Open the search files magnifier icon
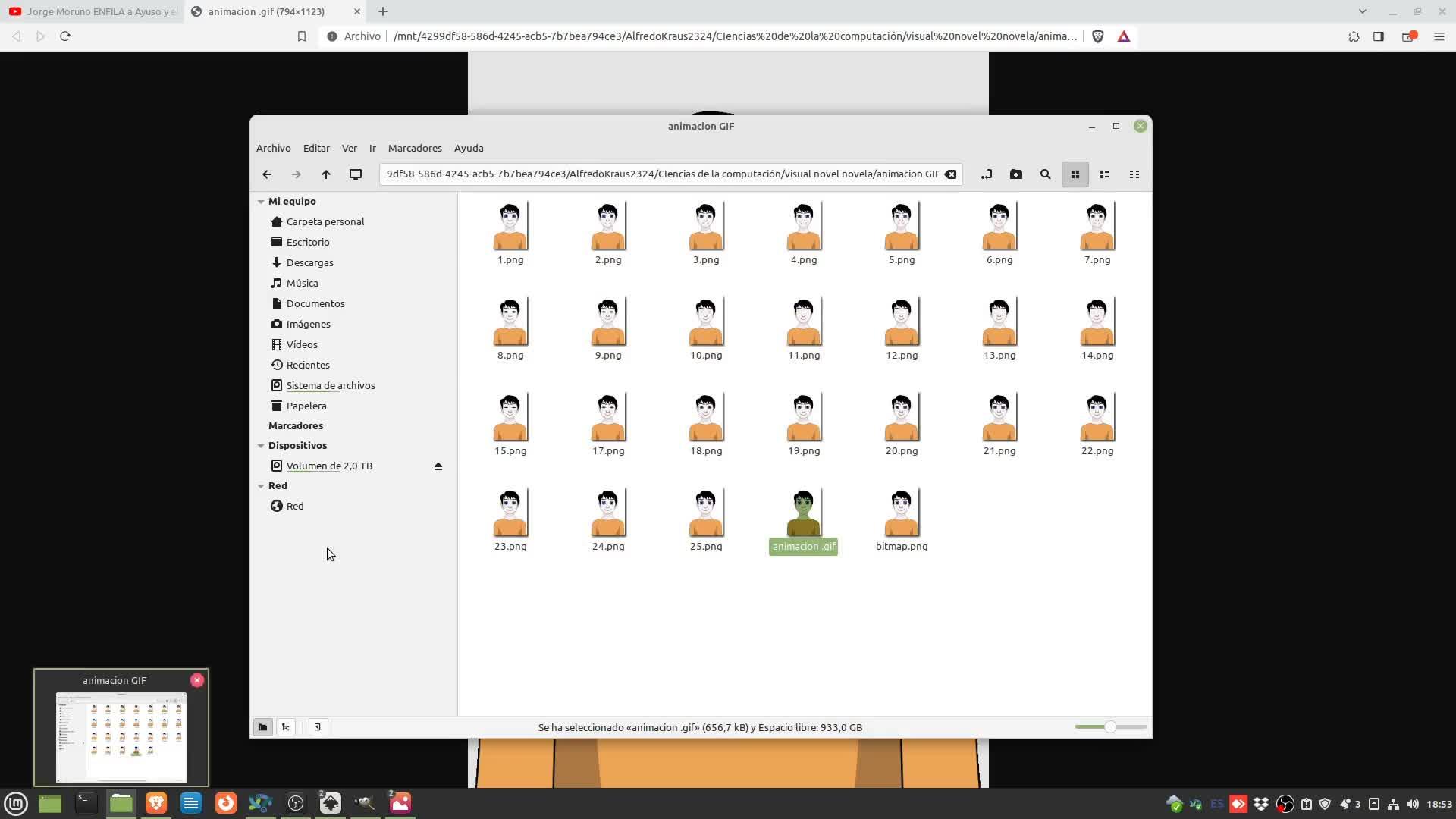Viewport: 1456px width, 819px height. [x=1045, y=174]
